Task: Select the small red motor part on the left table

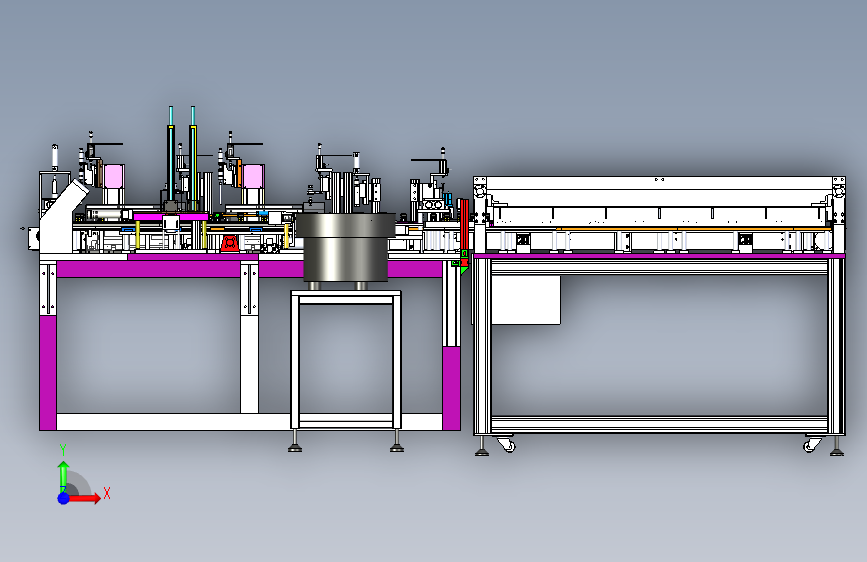Action: [230, 243]
